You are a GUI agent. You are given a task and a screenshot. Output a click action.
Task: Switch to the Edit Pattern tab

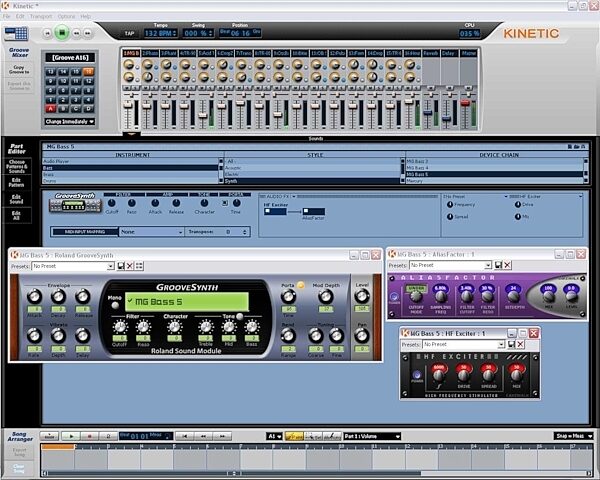(16, 182)
